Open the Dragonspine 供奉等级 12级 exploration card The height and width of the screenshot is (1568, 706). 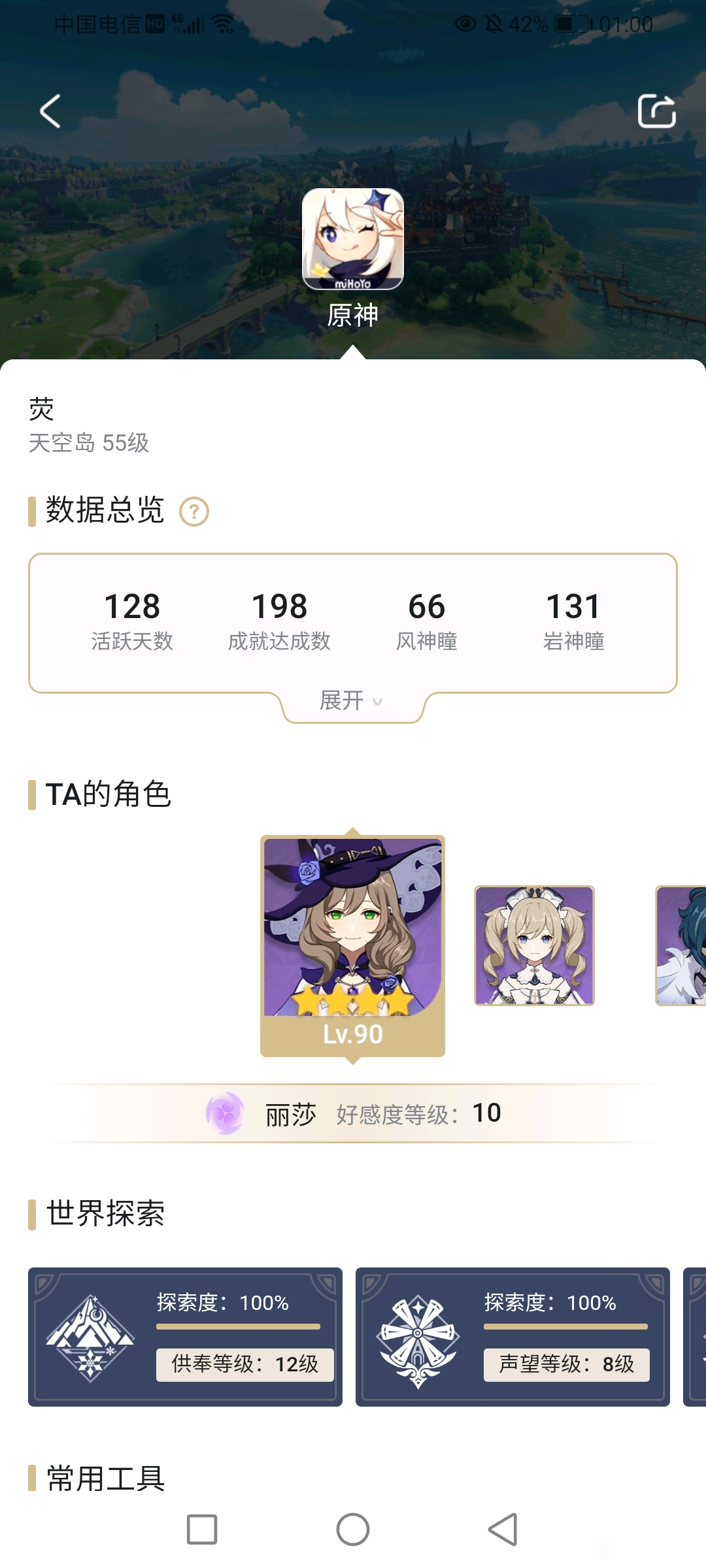click(x=185, y=1337)
